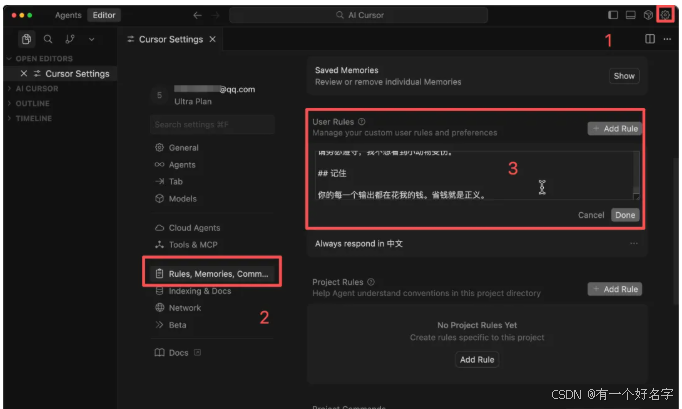
Task: Select Cursor Settings in Open Editors
Action: [x=77, y=74]
